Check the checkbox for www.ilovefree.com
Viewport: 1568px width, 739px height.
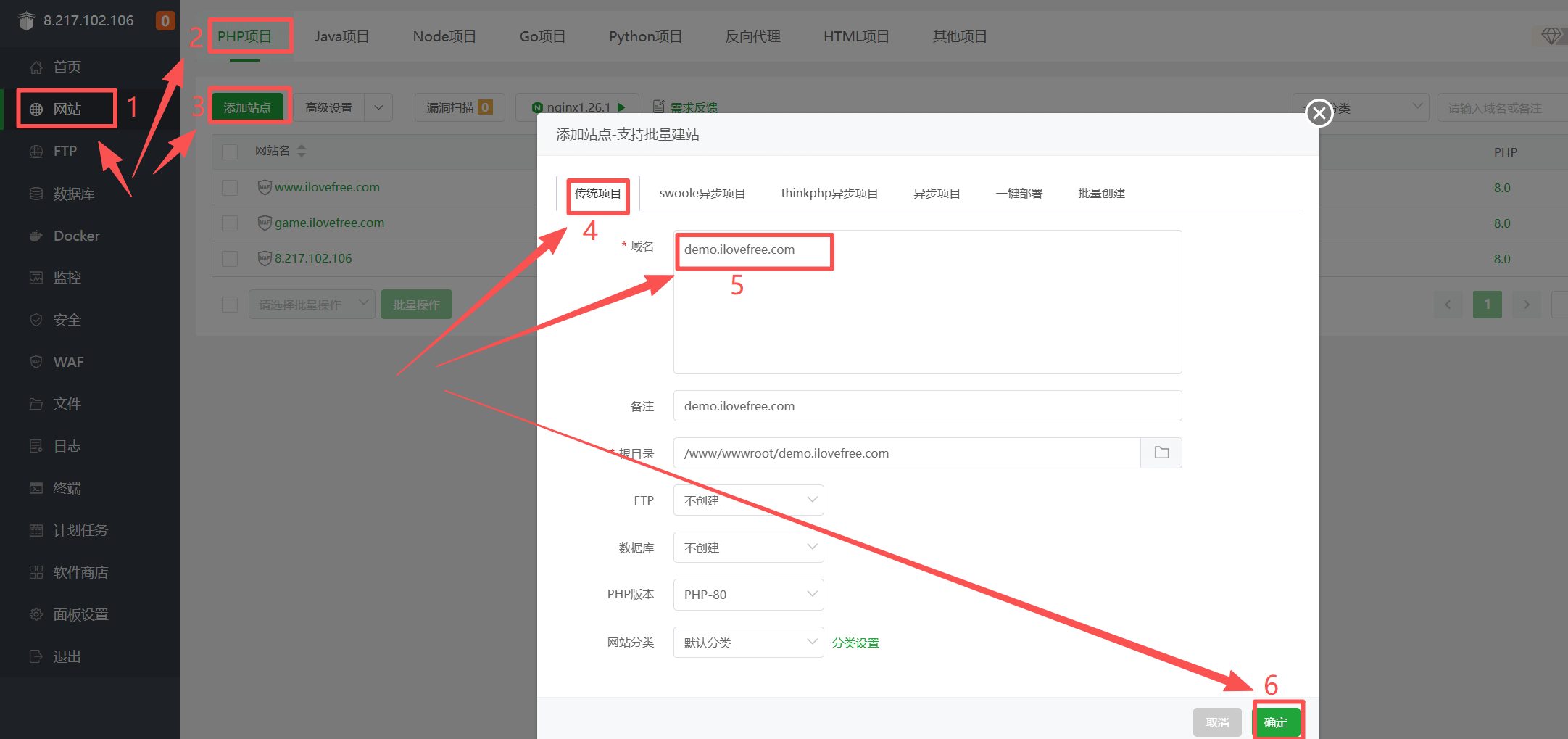pos(229,187)
